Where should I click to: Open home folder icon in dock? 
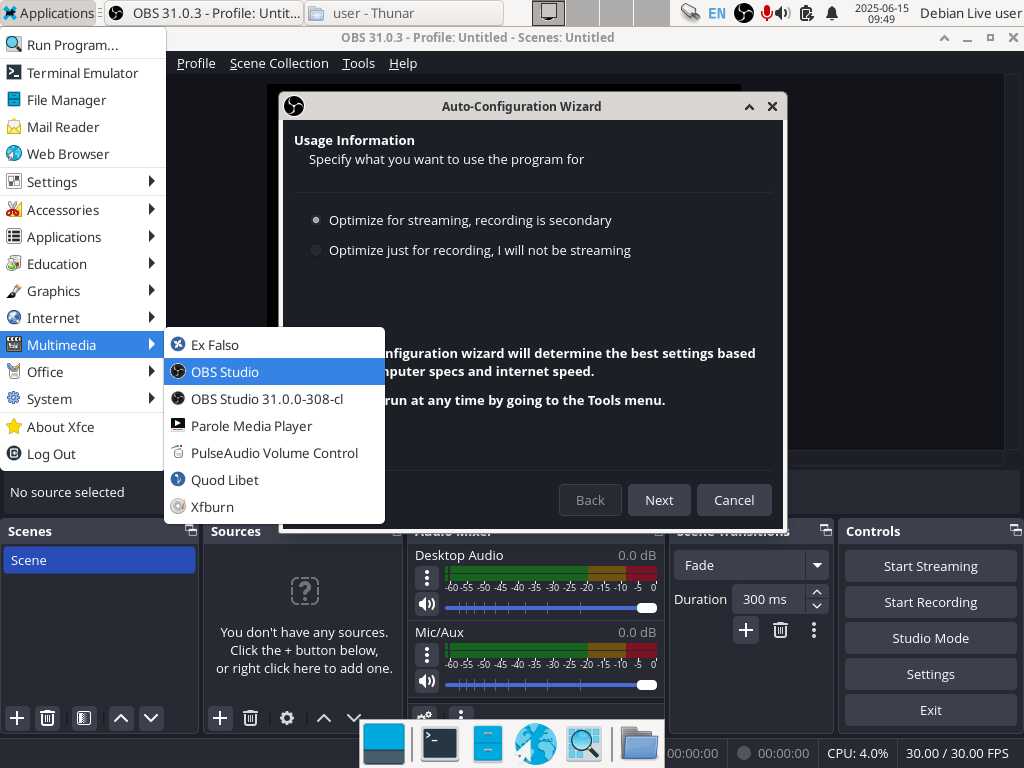[639, 744]
